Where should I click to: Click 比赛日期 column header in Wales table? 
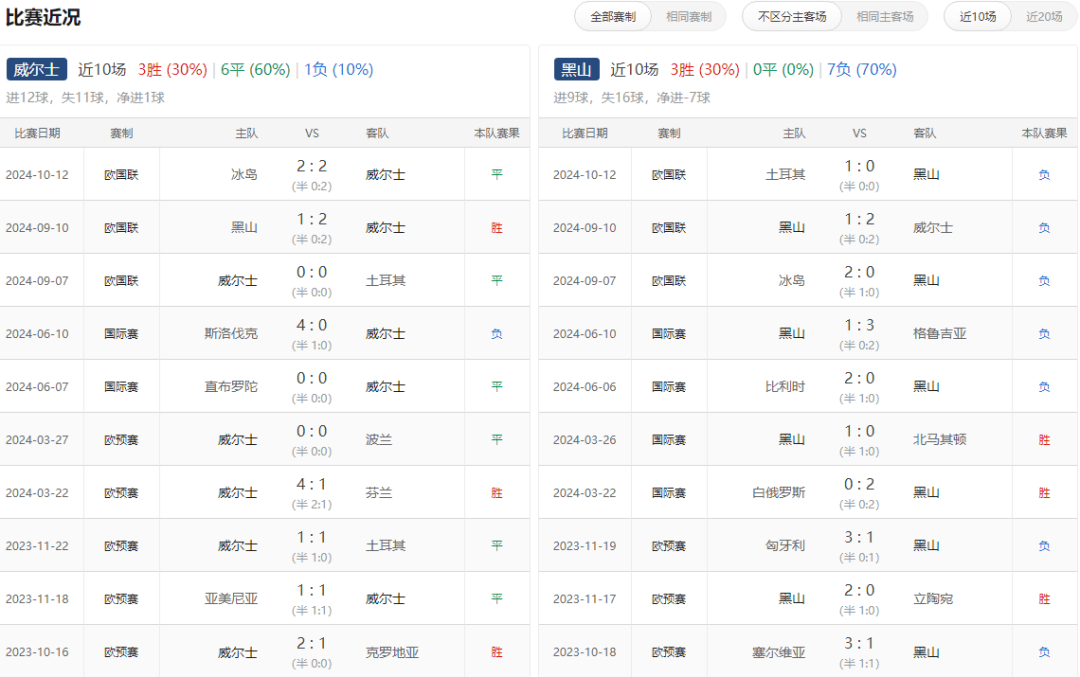(37, 133)
